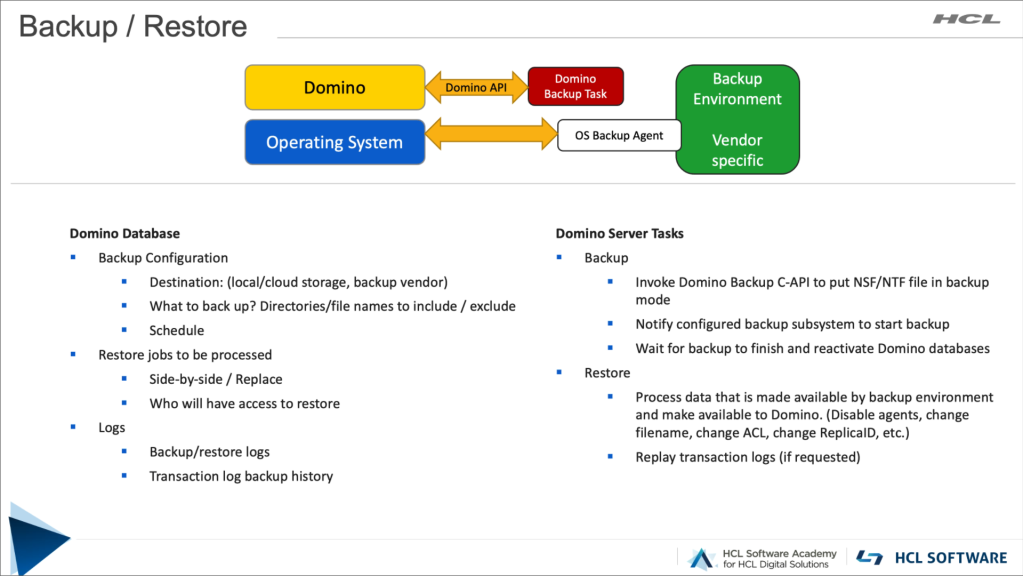The image size is (1023, 576).
Task: Select the yellow Domino box
Action: point(334,88)
